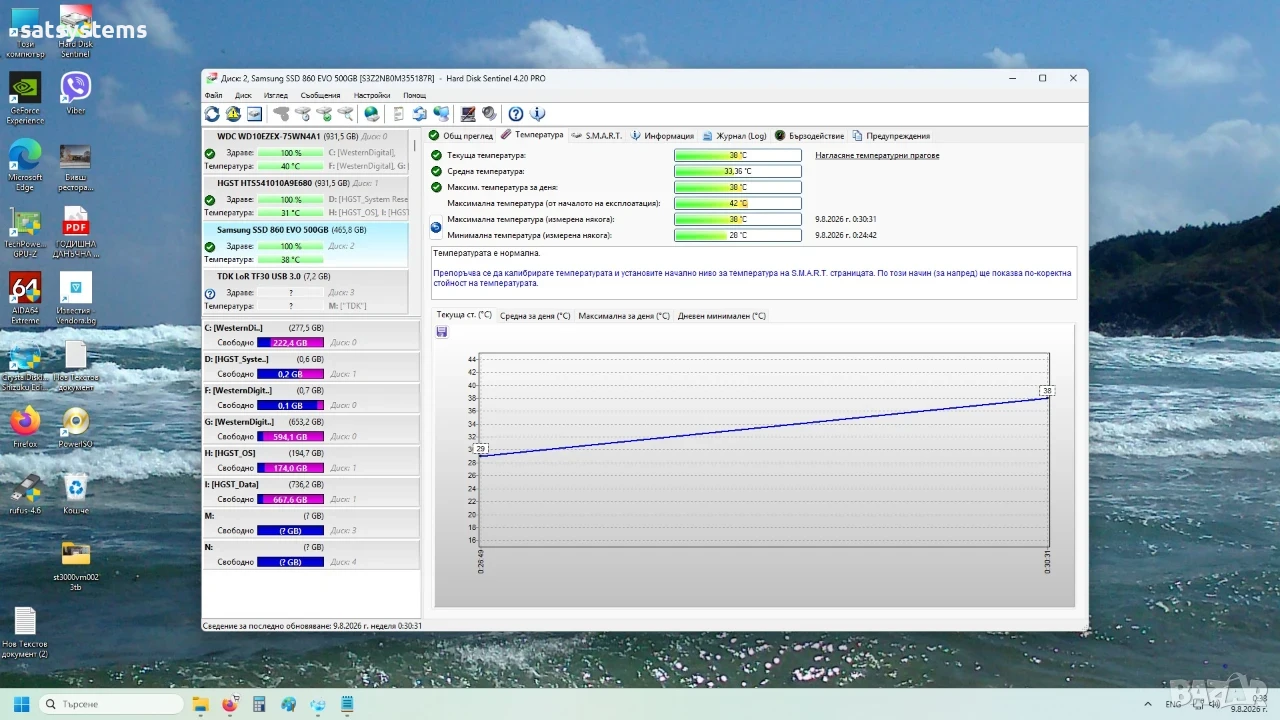Click in the taskbar search box Търсене
The width and height of the screenshot is (1280, 720).
[110, 704]
